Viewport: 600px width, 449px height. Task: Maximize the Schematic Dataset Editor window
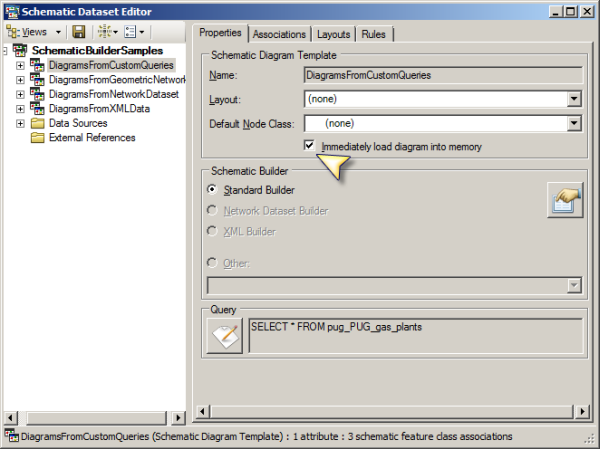[570, 11]
